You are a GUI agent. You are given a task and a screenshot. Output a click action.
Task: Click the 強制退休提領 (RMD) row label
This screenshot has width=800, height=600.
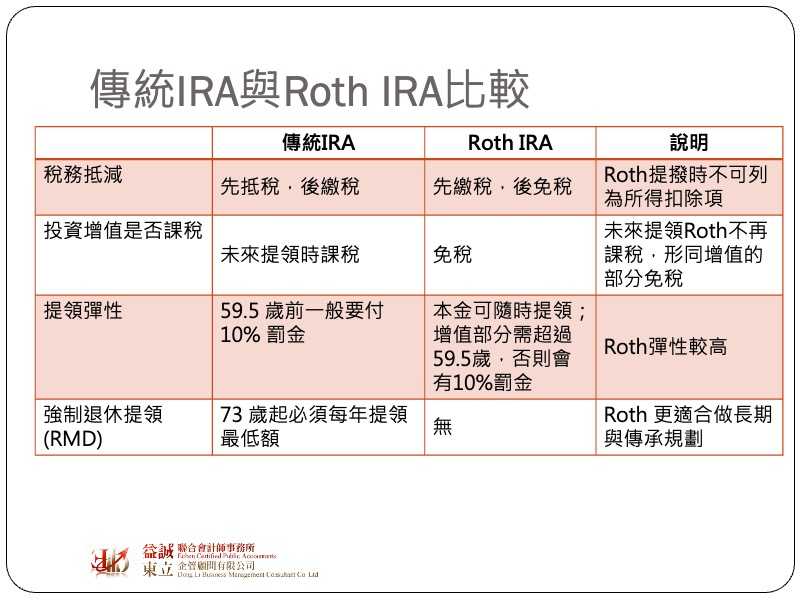pos(102,426)
